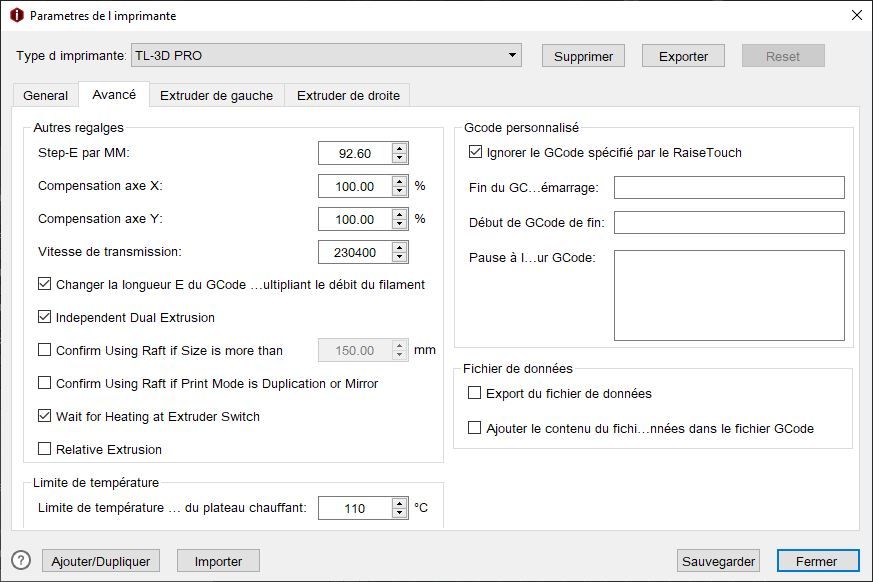The width and height of the screenshot is (873, 582).
Task: Enable the Relative Extrusion option
Action: point(45,449)
